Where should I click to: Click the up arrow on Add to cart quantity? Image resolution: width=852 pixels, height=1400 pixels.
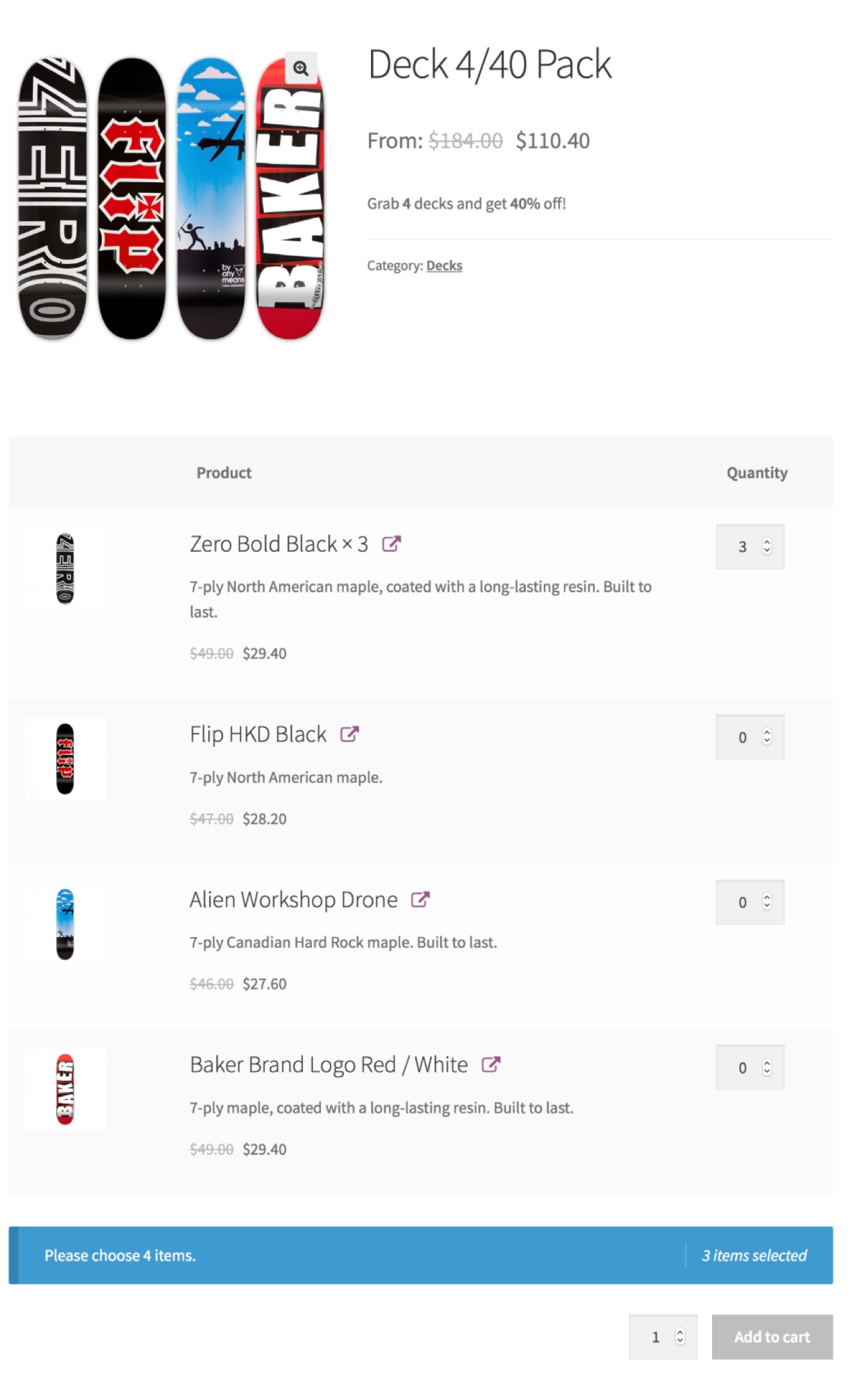[679, 1332]
